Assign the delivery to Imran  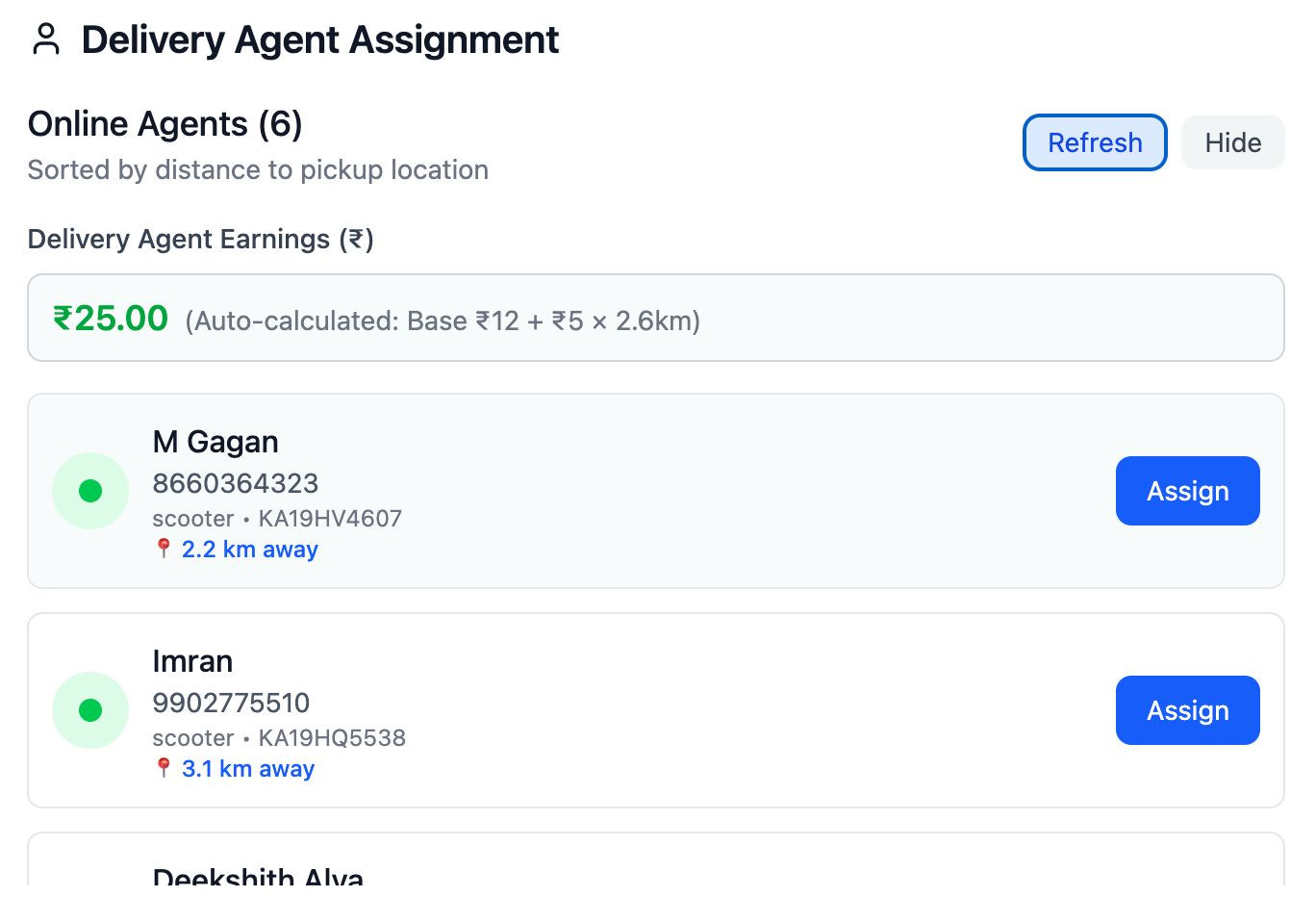(1188, 710)
